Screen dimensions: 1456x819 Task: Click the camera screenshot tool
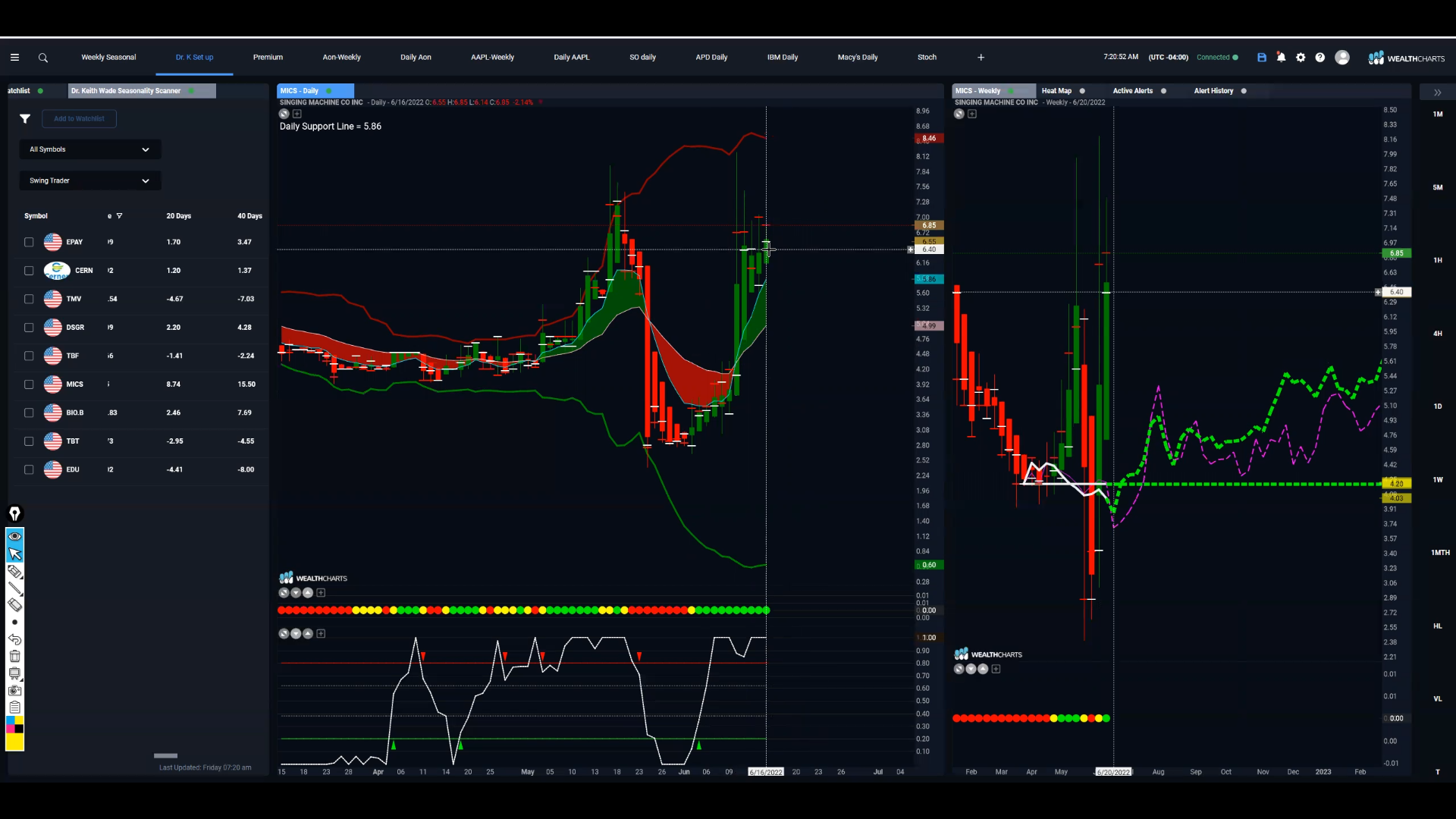14,690
